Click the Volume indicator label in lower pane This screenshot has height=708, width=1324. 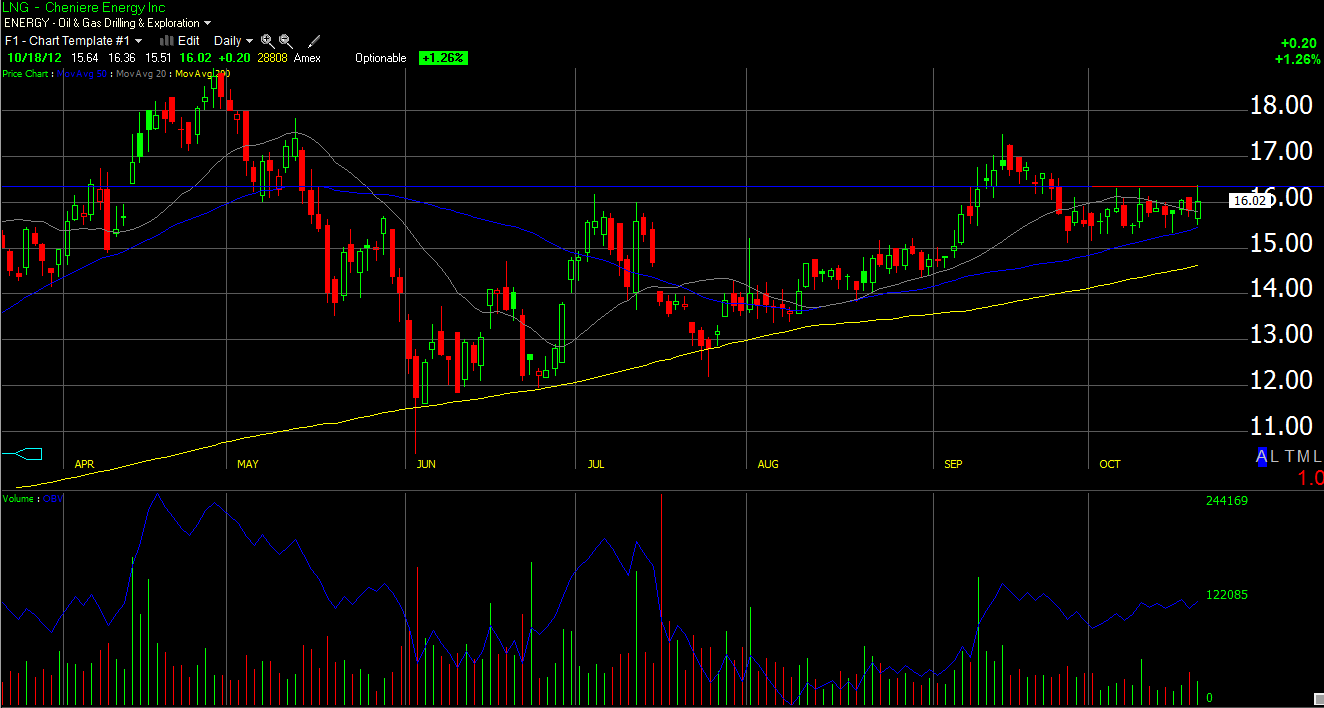tap(19, 498)
